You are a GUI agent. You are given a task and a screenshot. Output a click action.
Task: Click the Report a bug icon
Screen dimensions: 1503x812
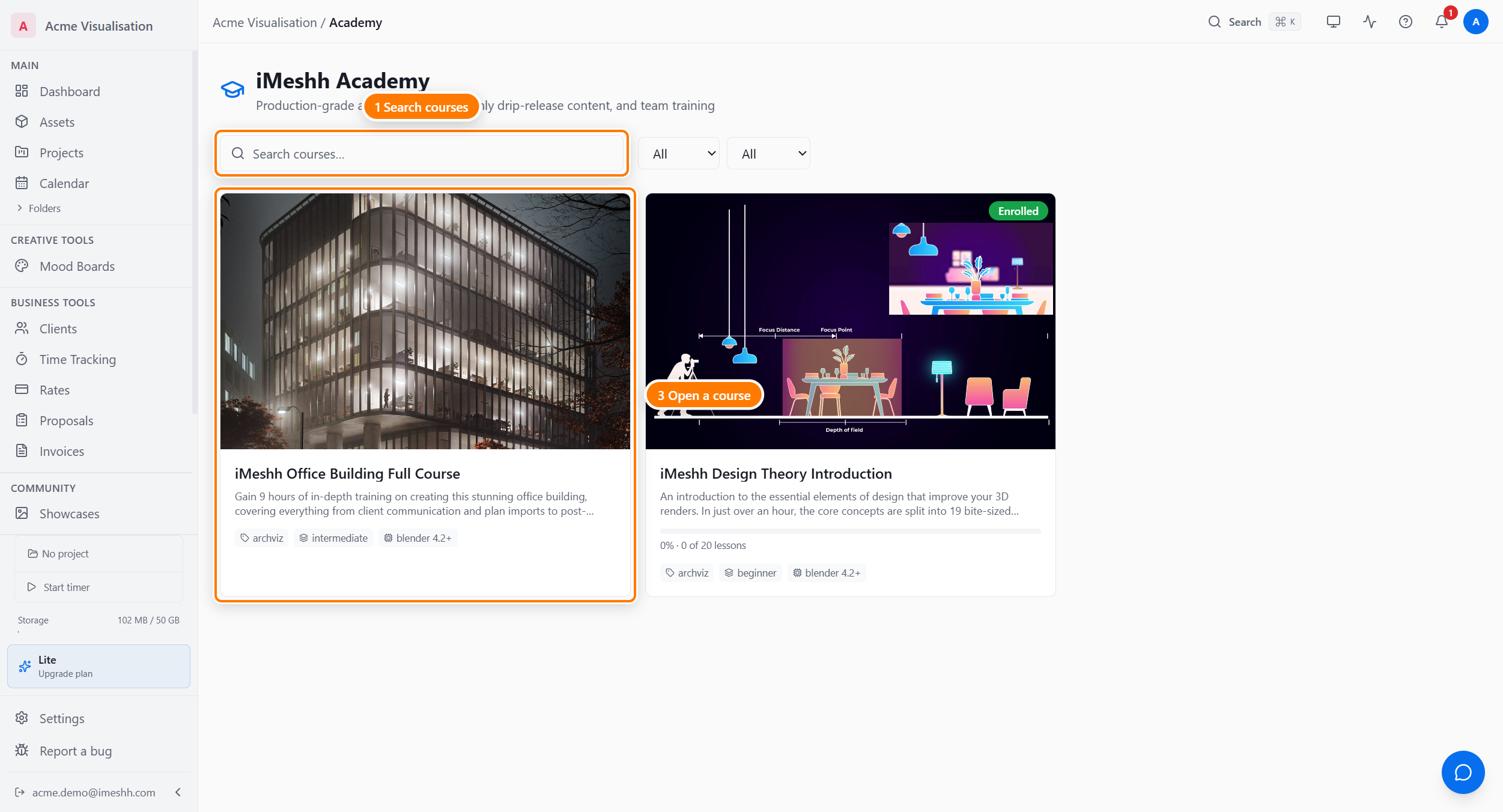pos(22,751)
